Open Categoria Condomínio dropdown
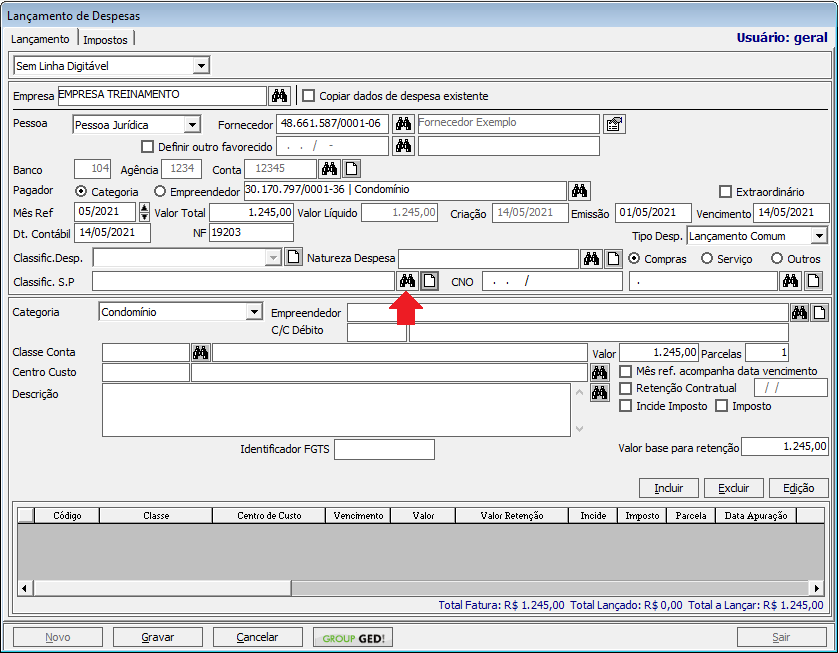The width and height of the screenshot is (839, 653). [254, 312]
